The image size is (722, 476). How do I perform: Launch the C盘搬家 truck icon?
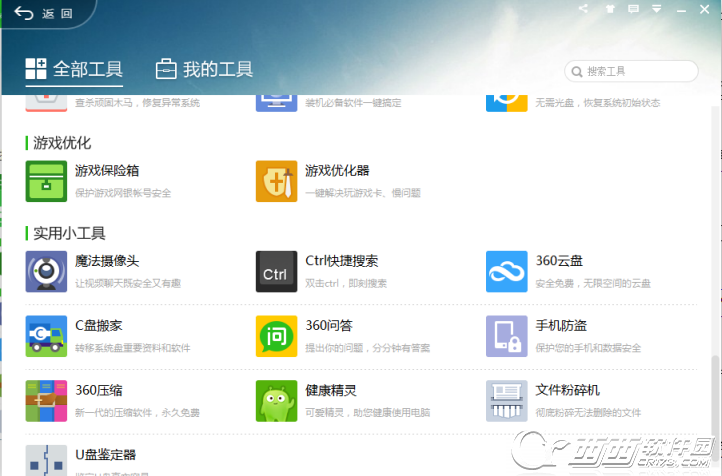[46, 336]
